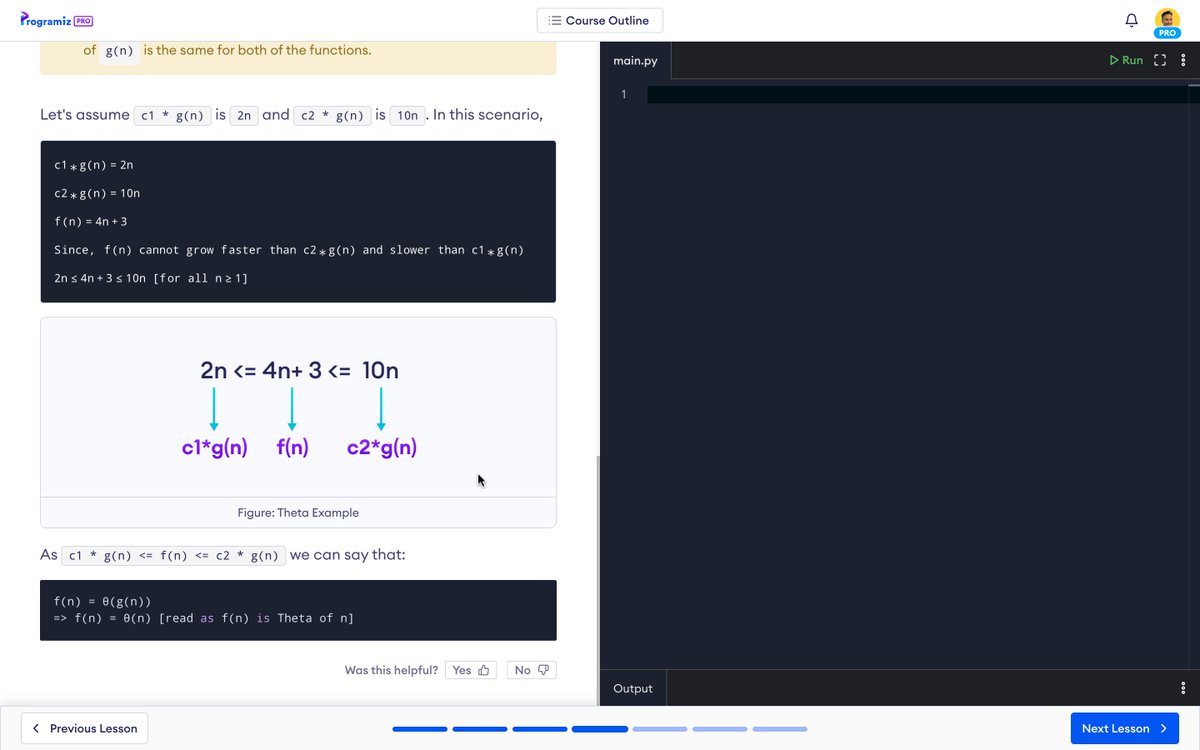1200x750 pixels.
Task: Open the notifications bell
Action: (1132, 20)
